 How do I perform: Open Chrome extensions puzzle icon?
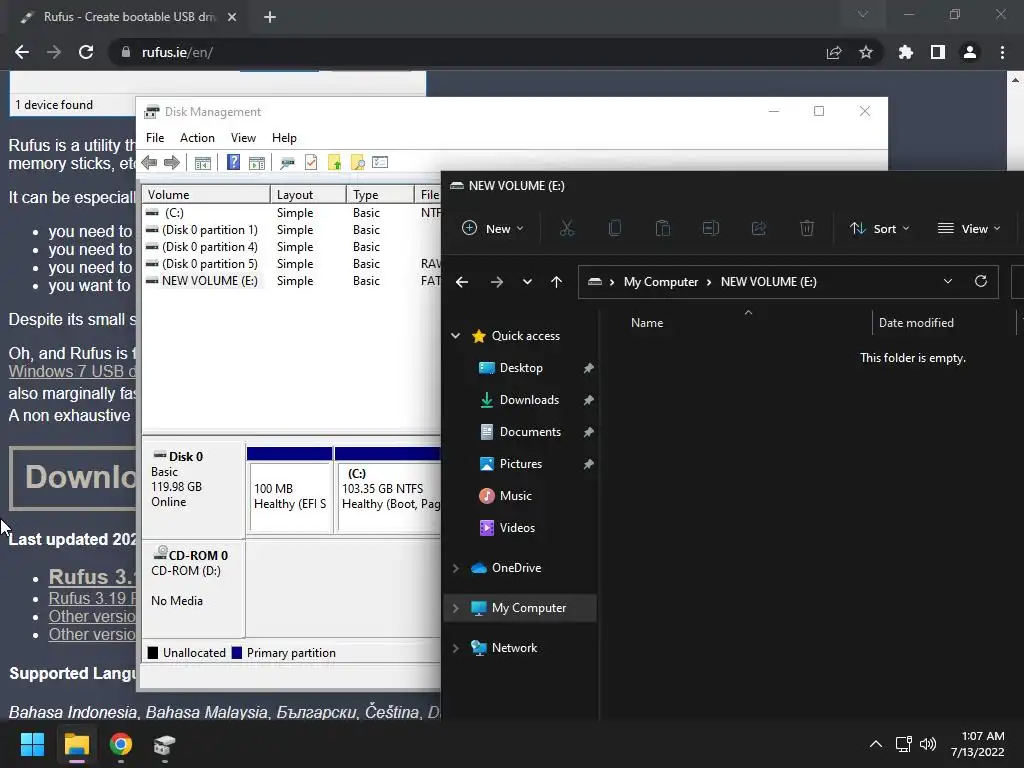[906, 52]
